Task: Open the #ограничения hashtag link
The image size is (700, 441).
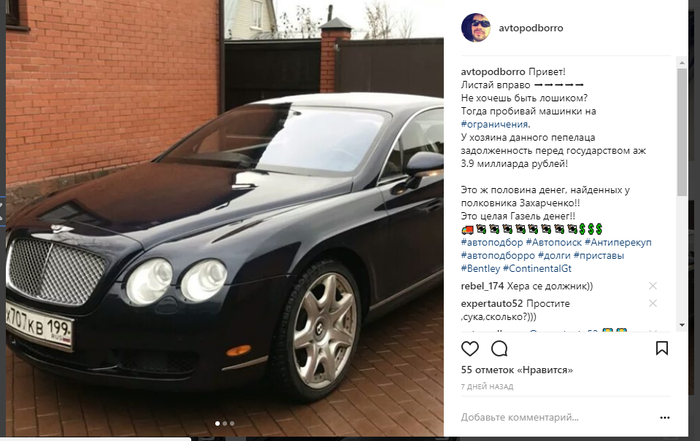Action: coord(495,124)
